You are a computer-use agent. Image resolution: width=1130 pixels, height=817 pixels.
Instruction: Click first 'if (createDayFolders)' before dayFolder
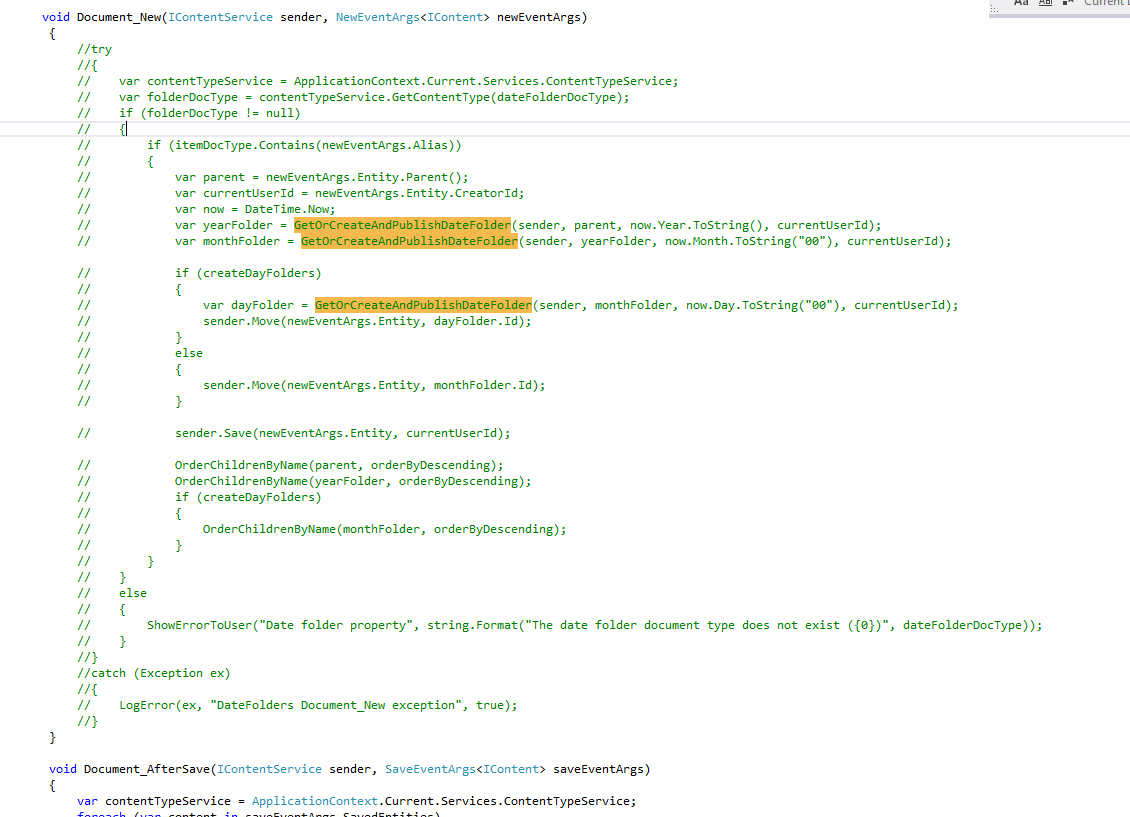pos(248,273)
